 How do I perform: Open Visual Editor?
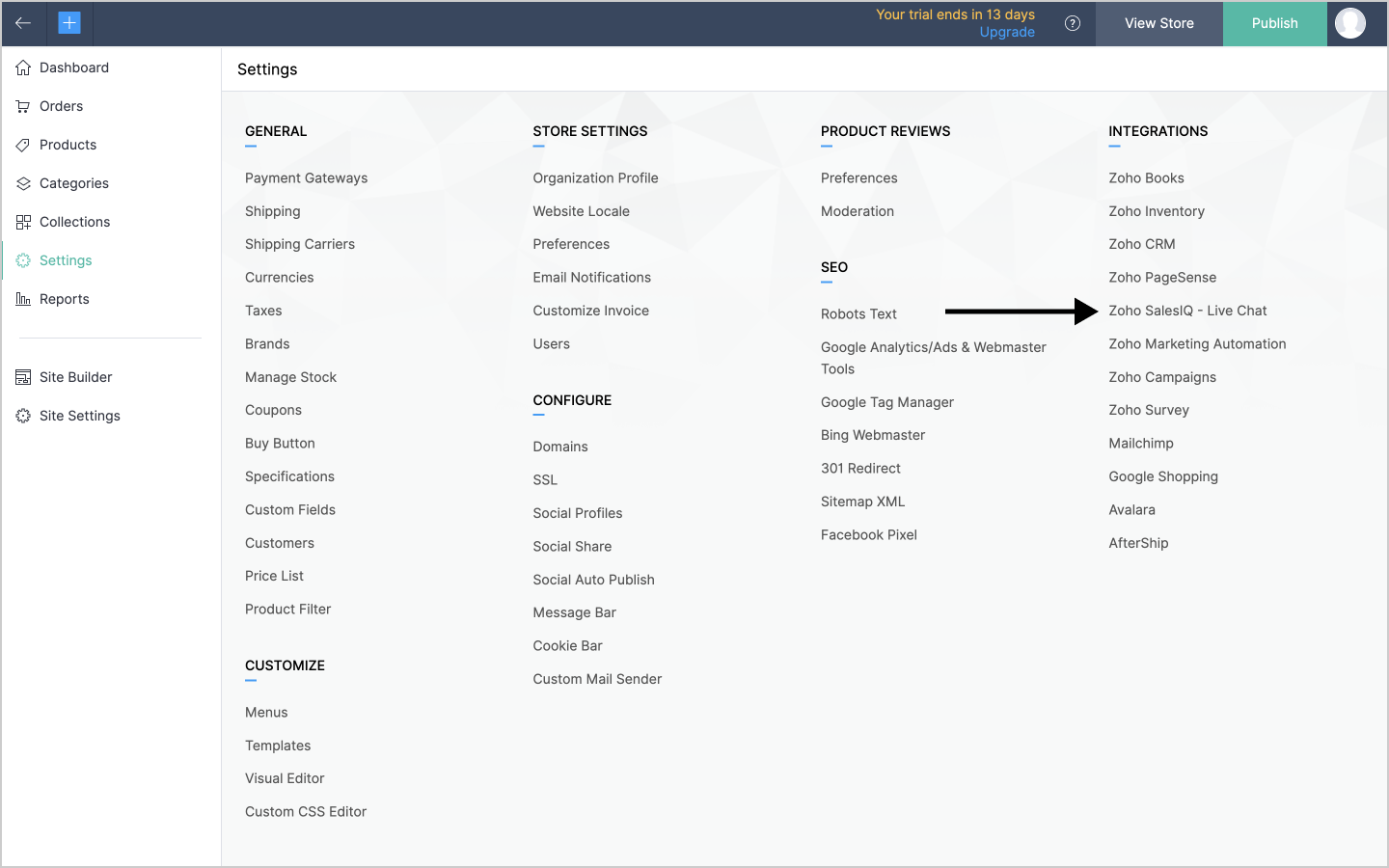pos(285,778)
